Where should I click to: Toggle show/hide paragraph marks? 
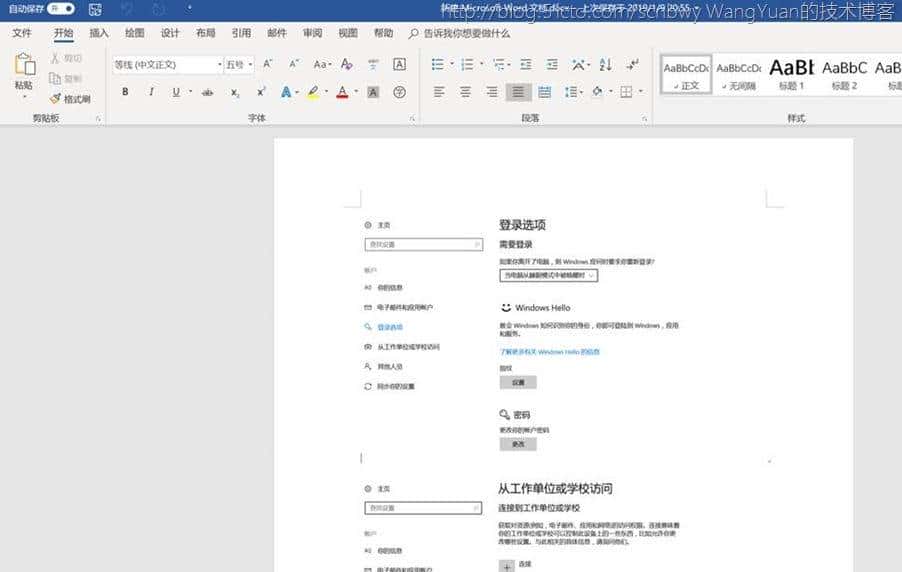632,64
